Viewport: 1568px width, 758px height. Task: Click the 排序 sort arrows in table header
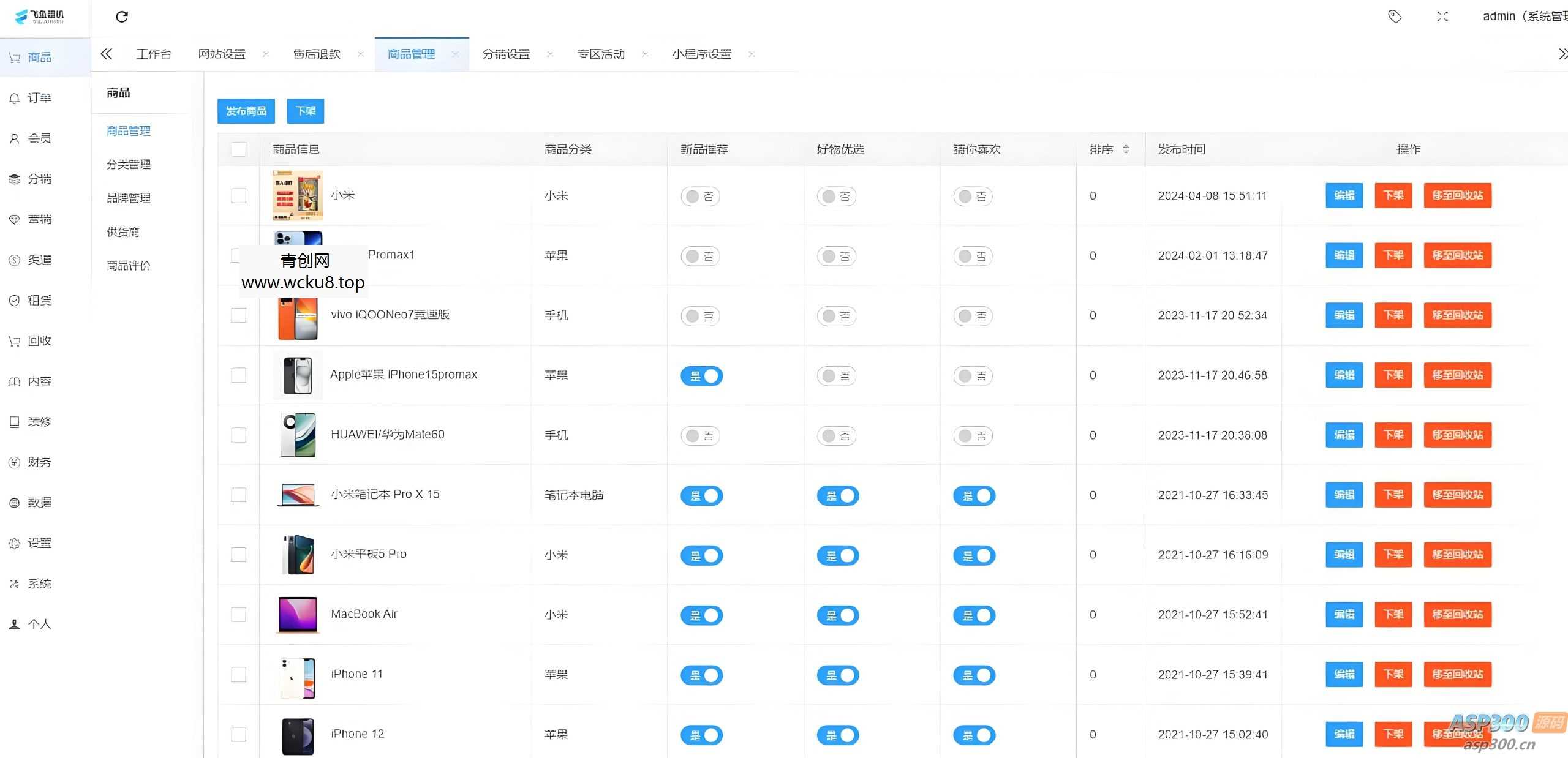1126,149
